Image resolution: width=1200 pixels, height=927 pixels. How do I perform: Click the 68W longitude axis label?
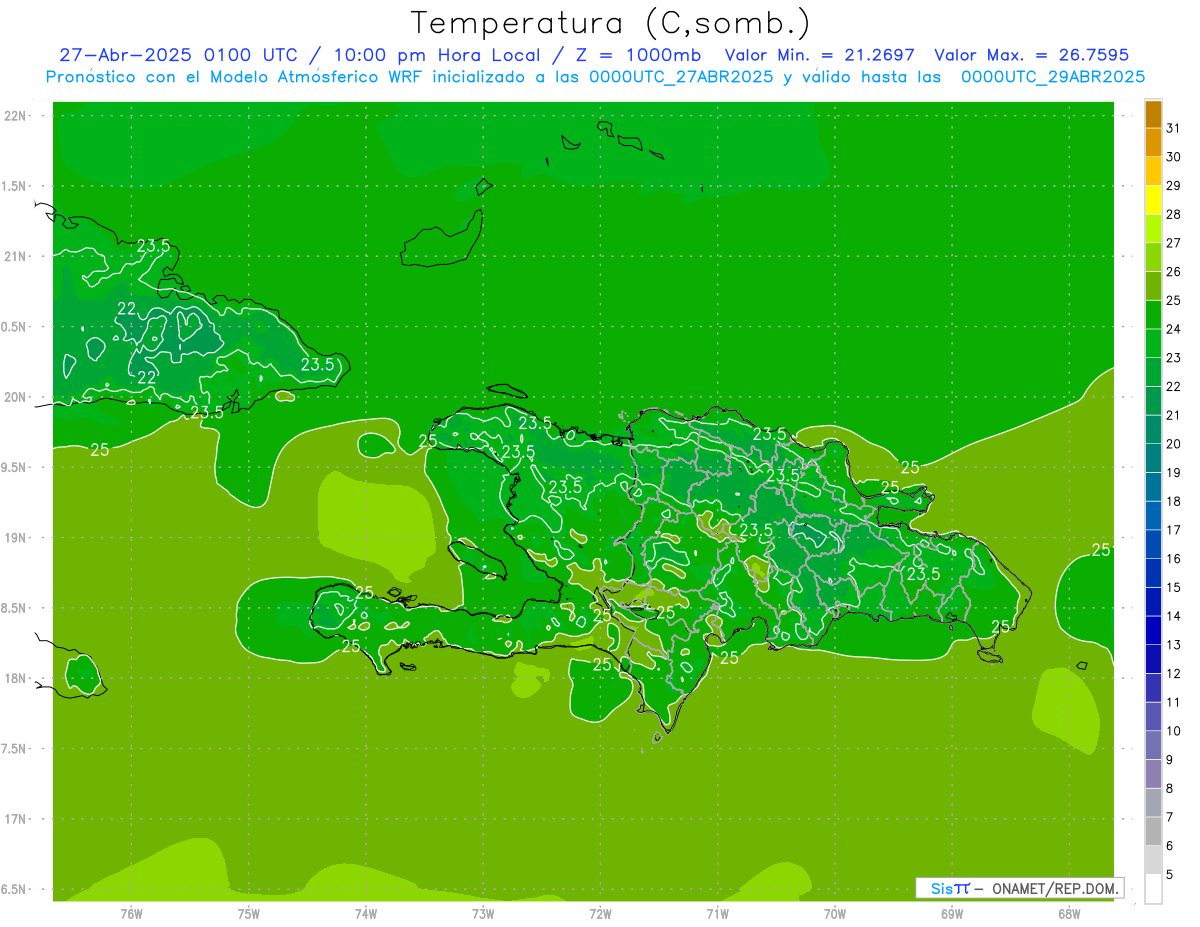pos(1069,914)
